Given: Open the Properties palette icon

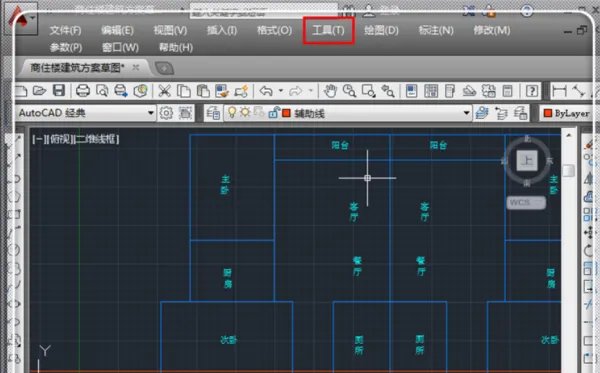Looking at the screenshot, I should pyautogui.click(x=411, y=91).
